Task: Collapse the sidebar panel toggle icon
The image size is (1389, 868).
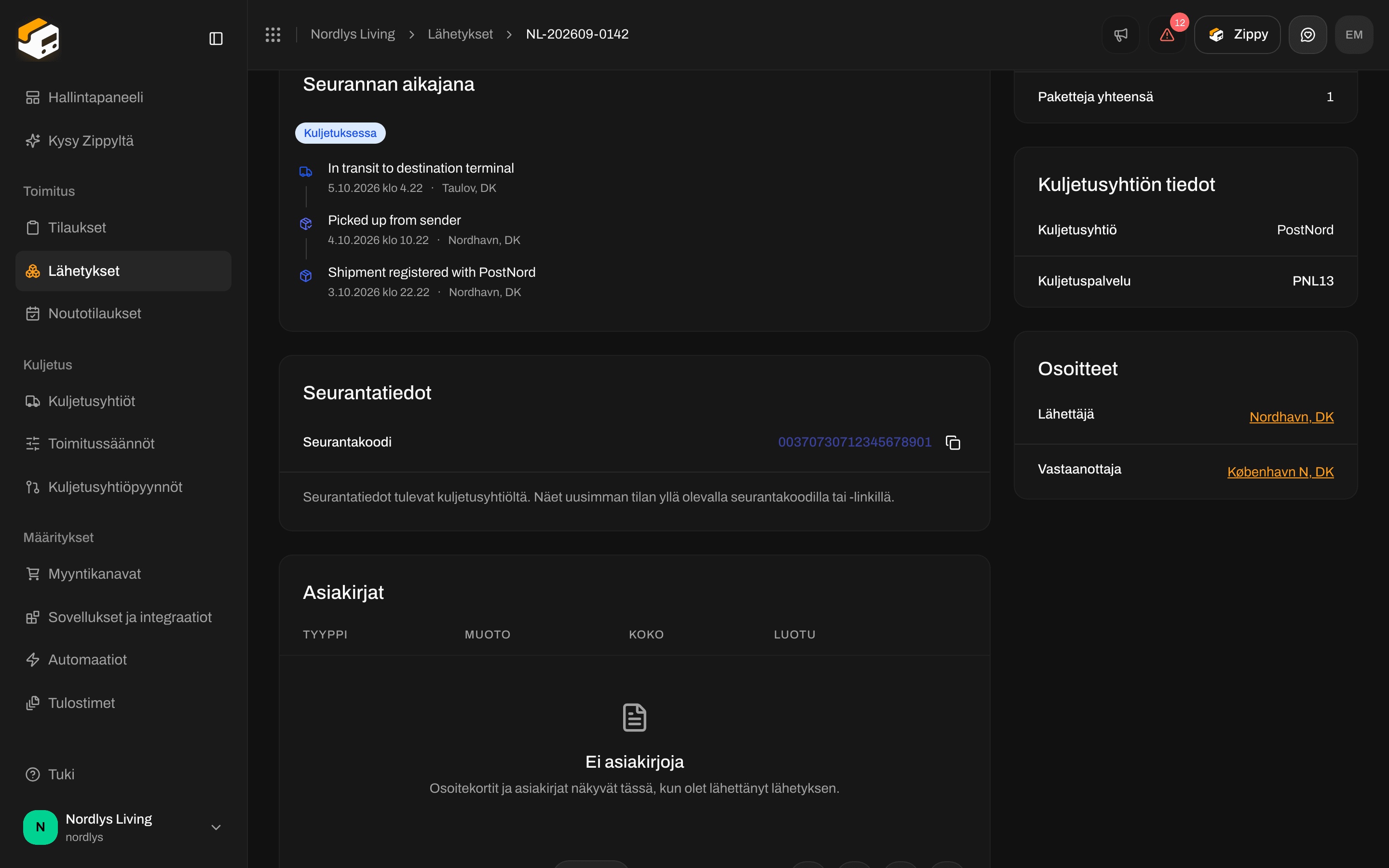Action: click(x=216, y=39)
